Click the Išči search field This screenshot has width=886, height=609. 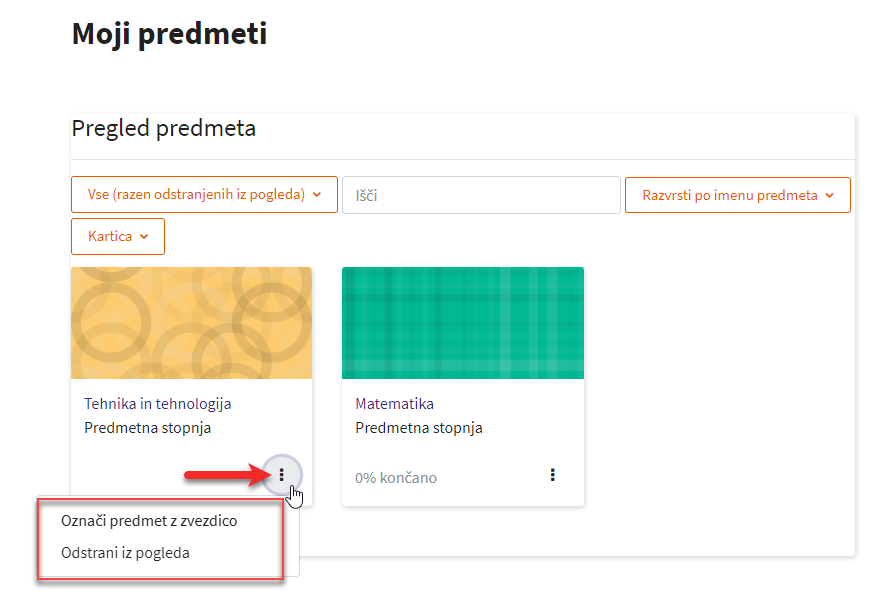pyautogui.click(x=481, y=195)
